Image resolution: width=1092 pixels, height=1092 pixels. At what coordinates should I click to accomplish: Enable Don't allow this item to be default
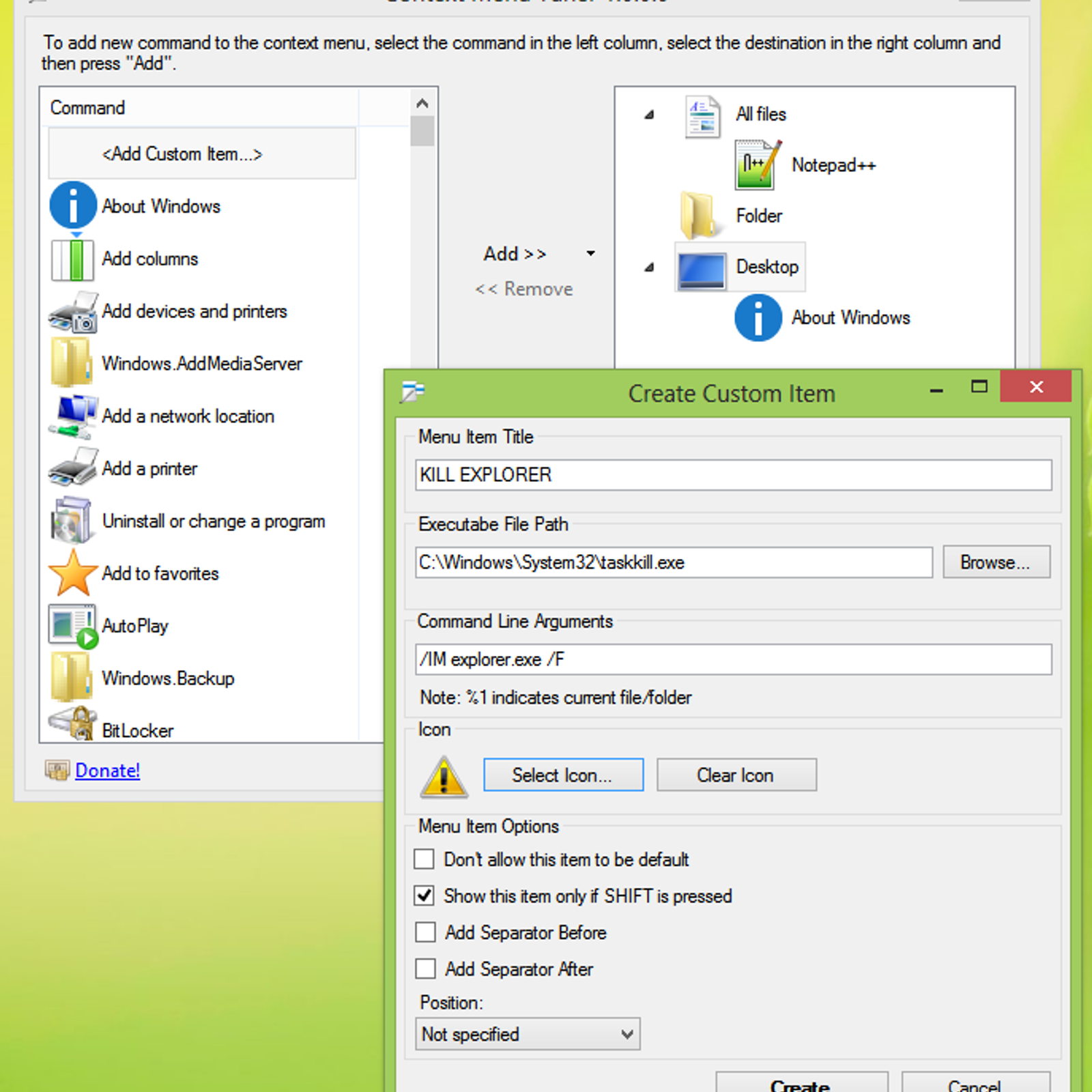coord(425,859)
